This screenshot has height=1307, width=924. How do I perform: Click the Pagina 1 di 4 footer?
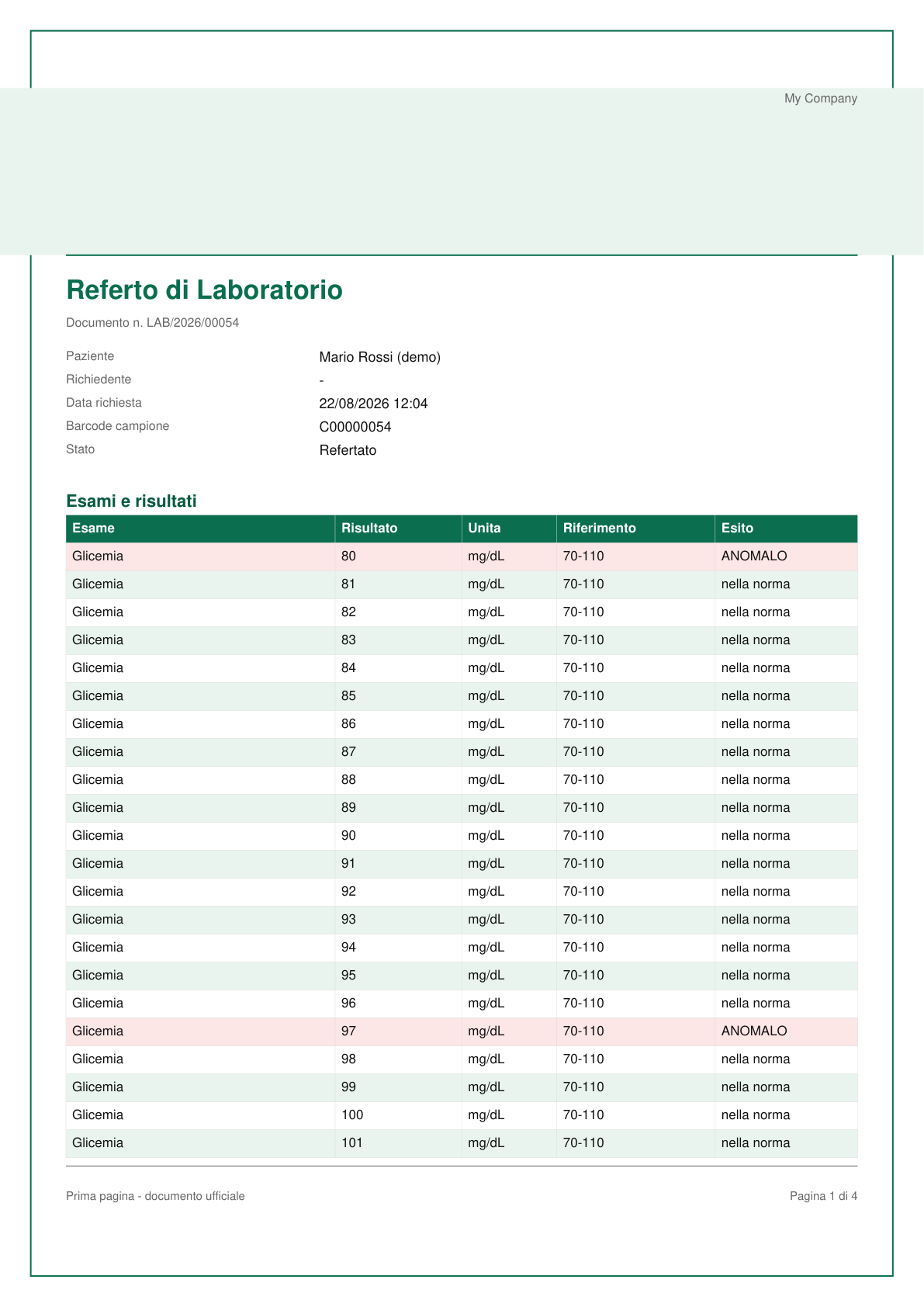point(824,1197)
